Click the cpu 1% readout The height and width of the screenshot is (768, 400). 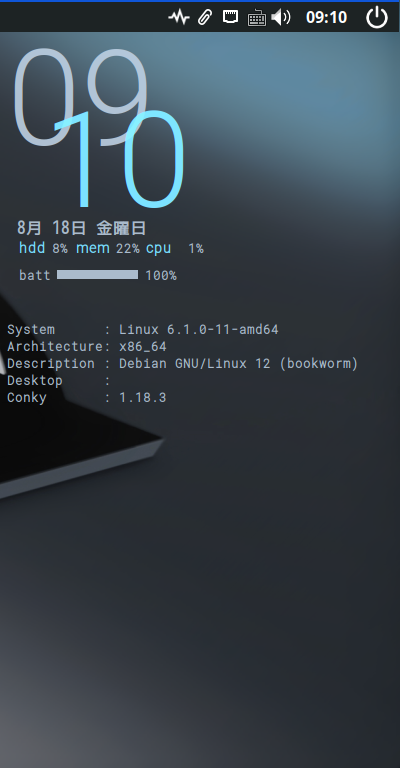(x=174, y=248)
